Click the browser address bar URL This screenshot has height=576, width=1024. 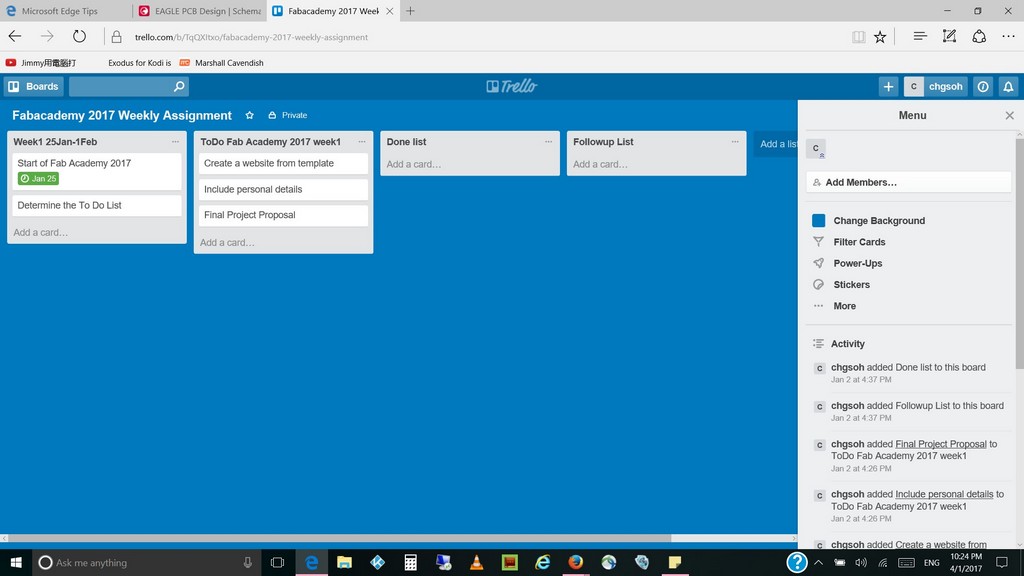pyautogui.click(x=251, y=37)
